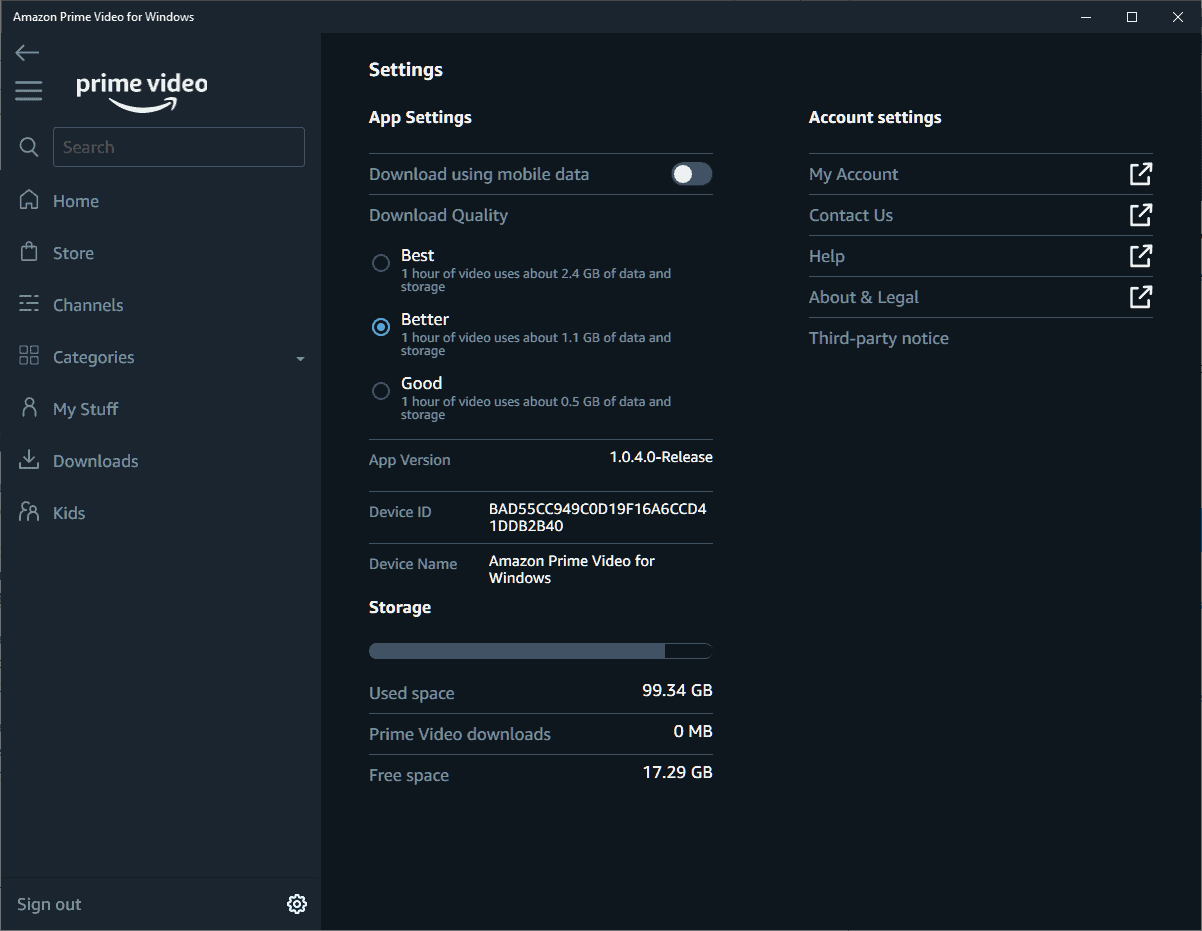Click the search magnifier icon
The image size is (1202, 931).
(x=28, y=146)
